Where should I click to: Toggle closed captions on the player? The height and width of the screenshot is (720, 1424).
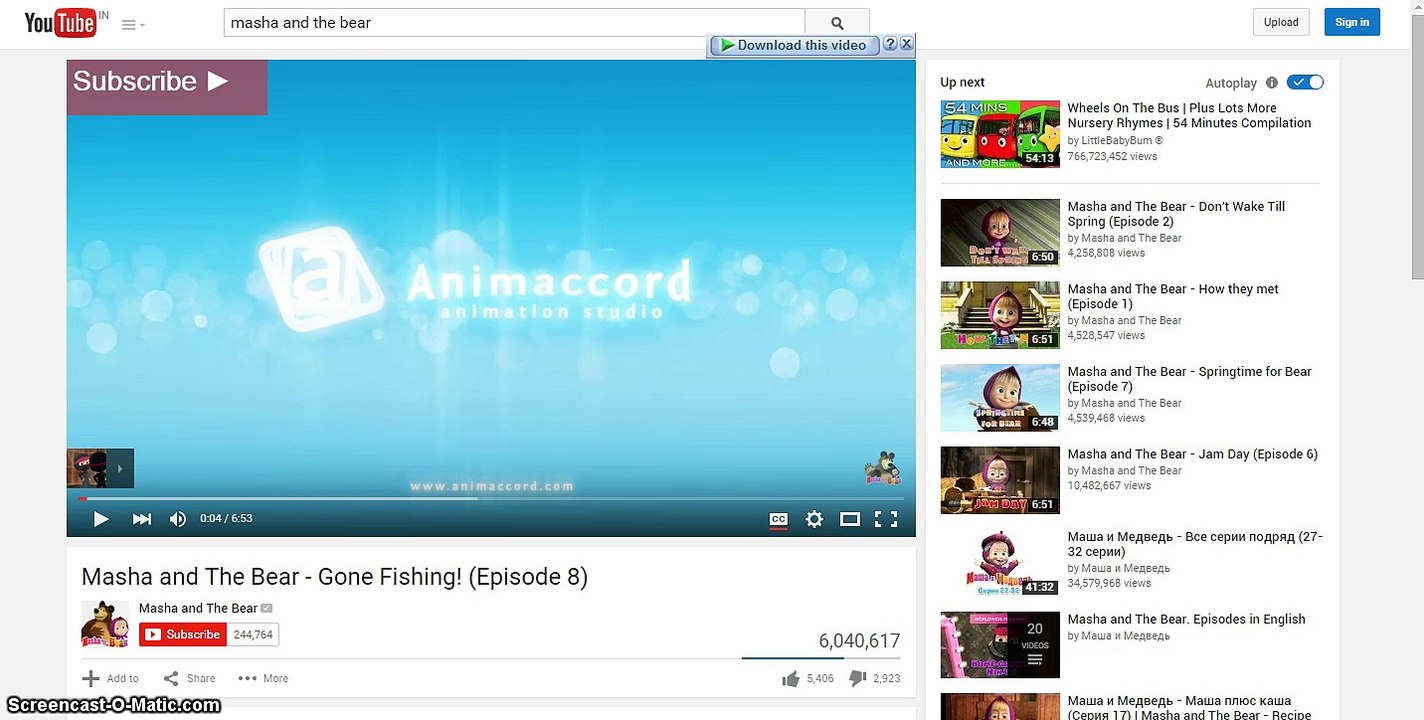coord(778,519)
